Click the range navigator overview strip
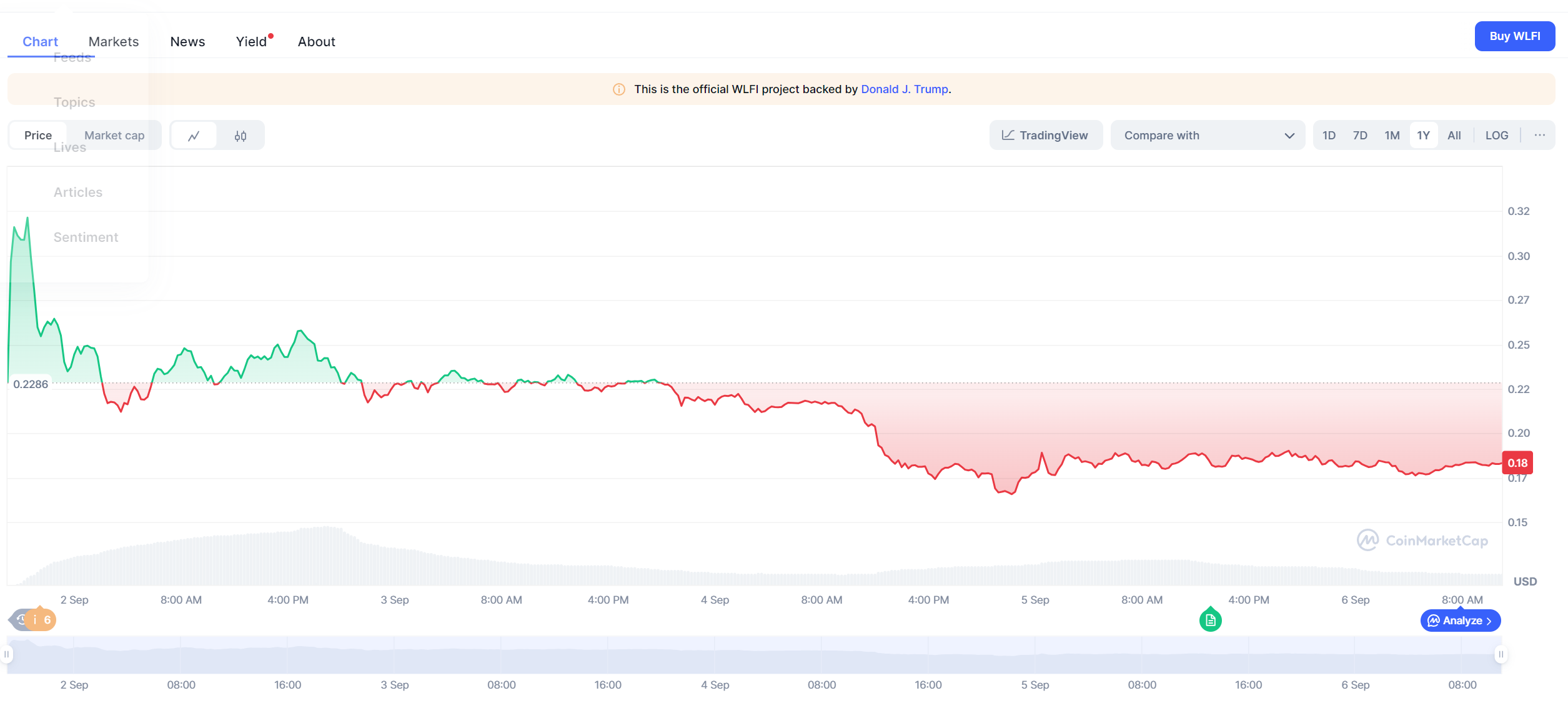Viewport: 1568px width, 713px height. pos(754,654)
